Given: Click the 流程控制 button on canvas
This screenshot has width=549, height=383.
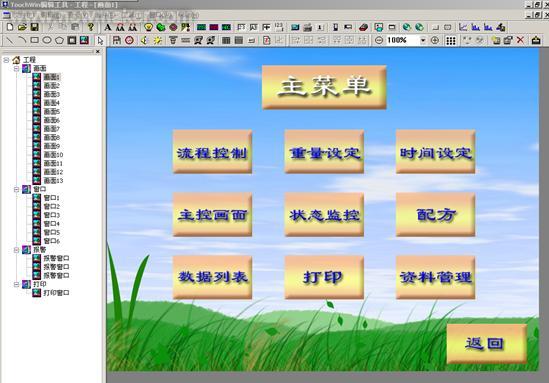Looking at the screenshot, I should pyautogui.click(x=212, y=152).
